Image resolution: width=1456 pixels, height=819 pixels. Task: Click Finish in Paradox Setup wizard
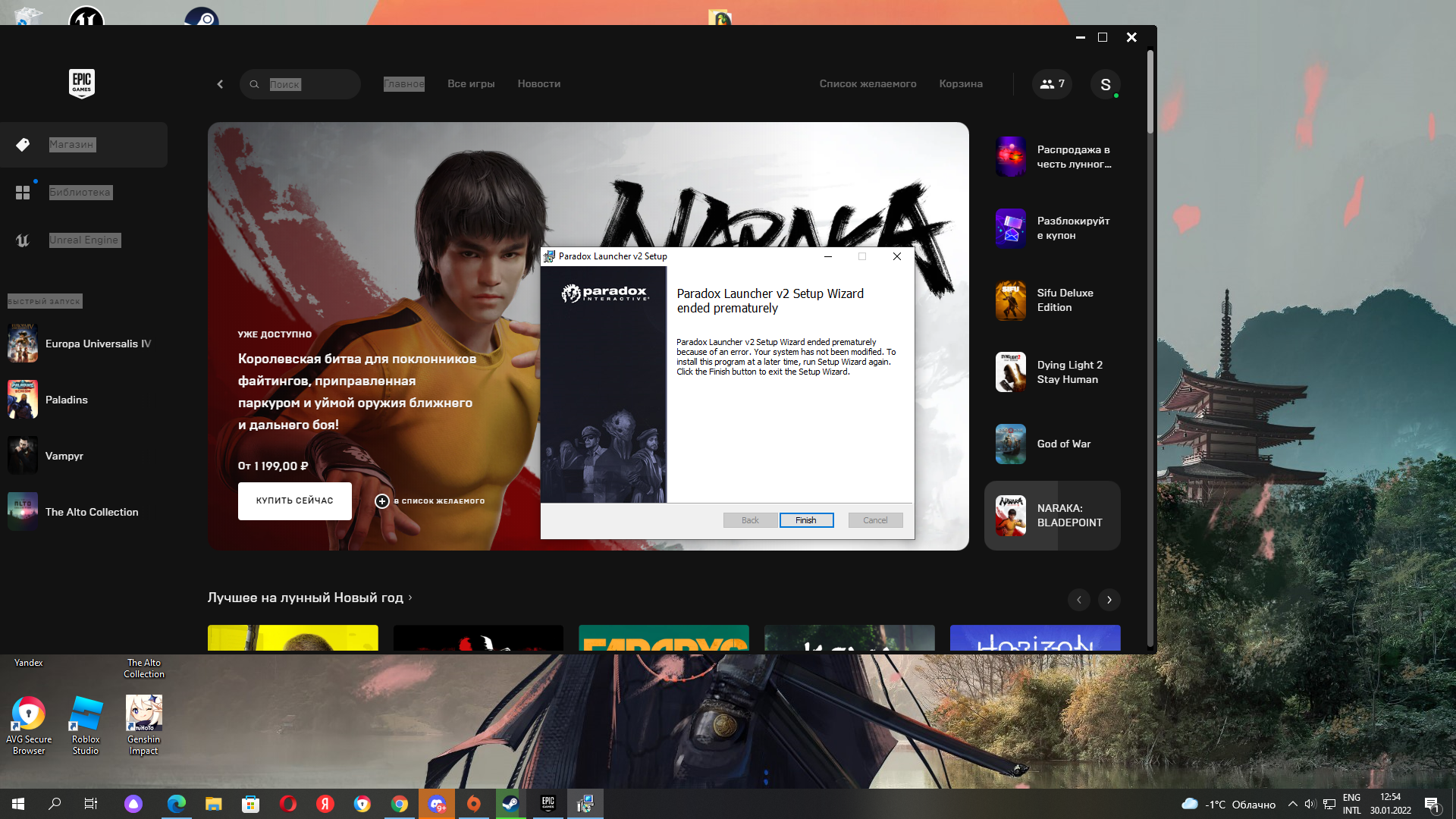806,520
